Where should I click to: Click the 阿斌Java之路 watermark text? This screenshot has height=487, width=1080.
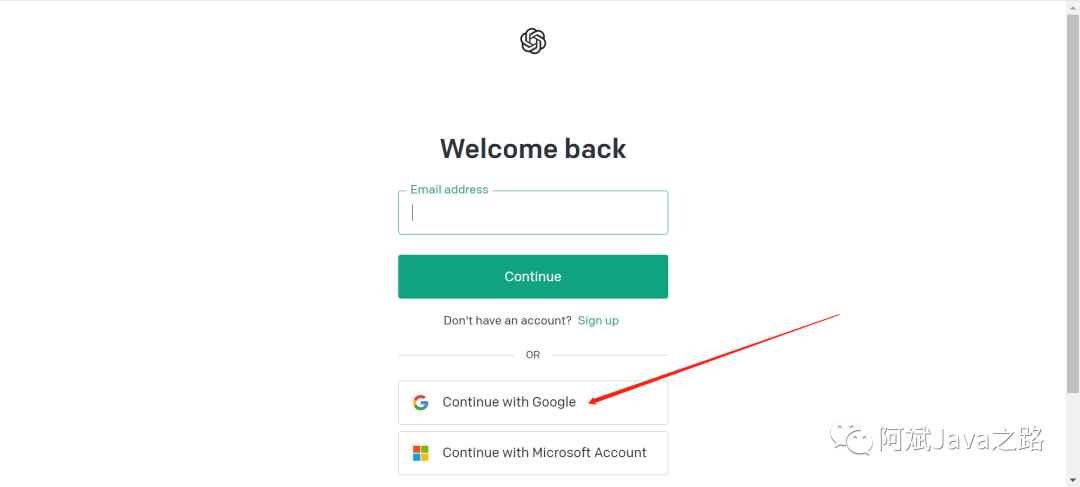pyautogui.click(x=961, y=439)
